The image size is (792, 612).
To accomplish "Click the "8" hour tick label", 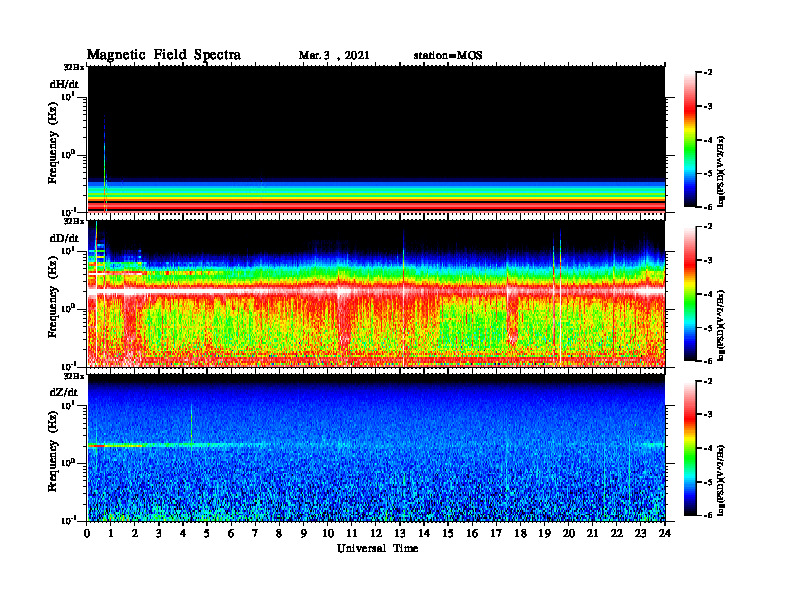I will tap(279, 533).
